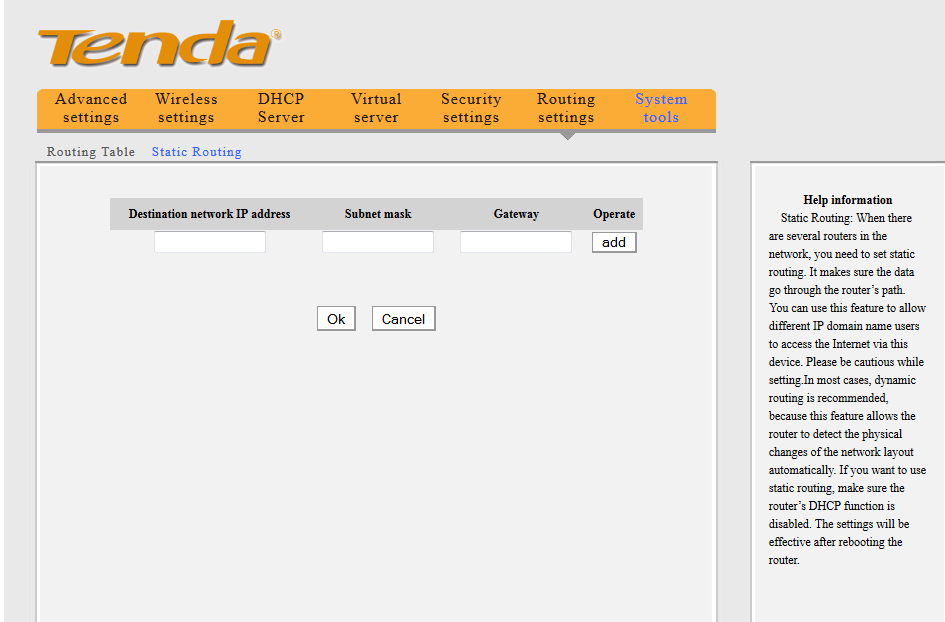This screenshot has width=945, height=622.
Task: Focus the Destination network IP address field
Action: click(x=210, y=242)
